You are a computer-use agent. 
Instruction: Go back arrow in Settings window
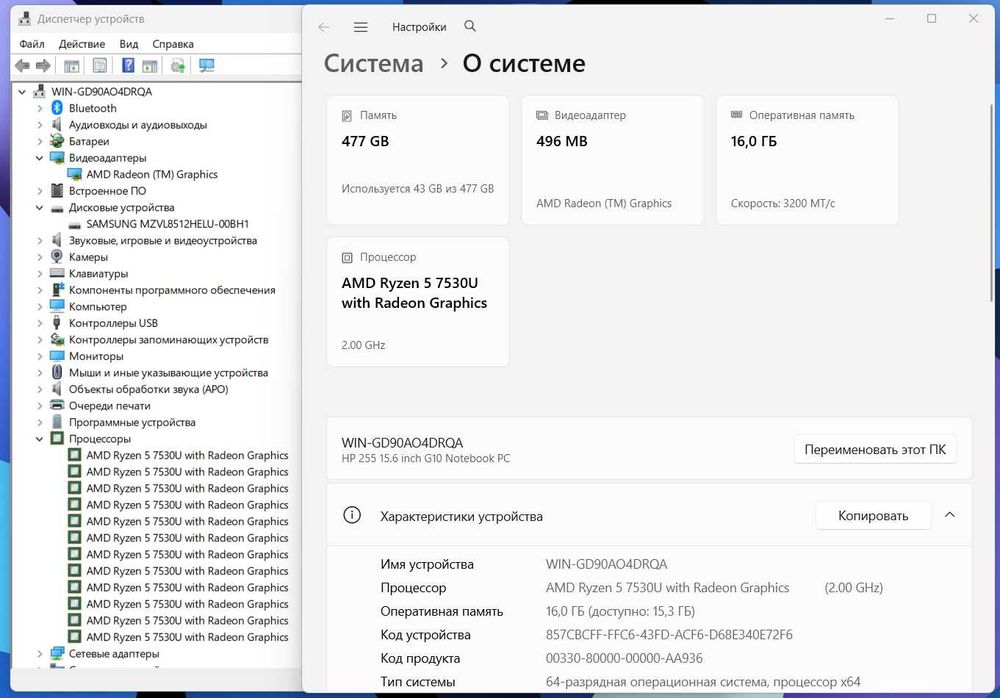coord(324,27)
